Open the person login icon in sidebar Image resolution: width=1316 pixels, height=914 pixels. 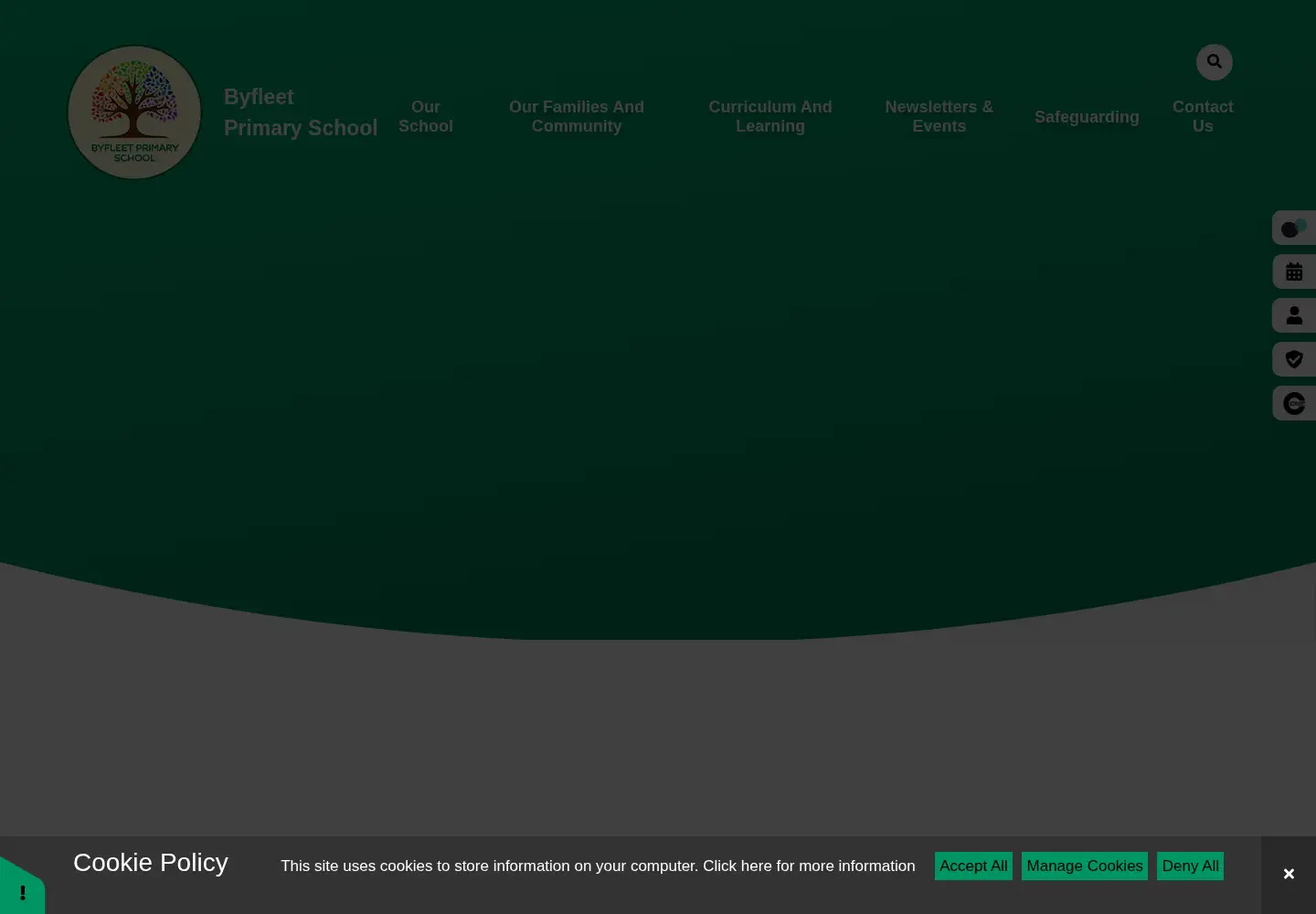1294,315
